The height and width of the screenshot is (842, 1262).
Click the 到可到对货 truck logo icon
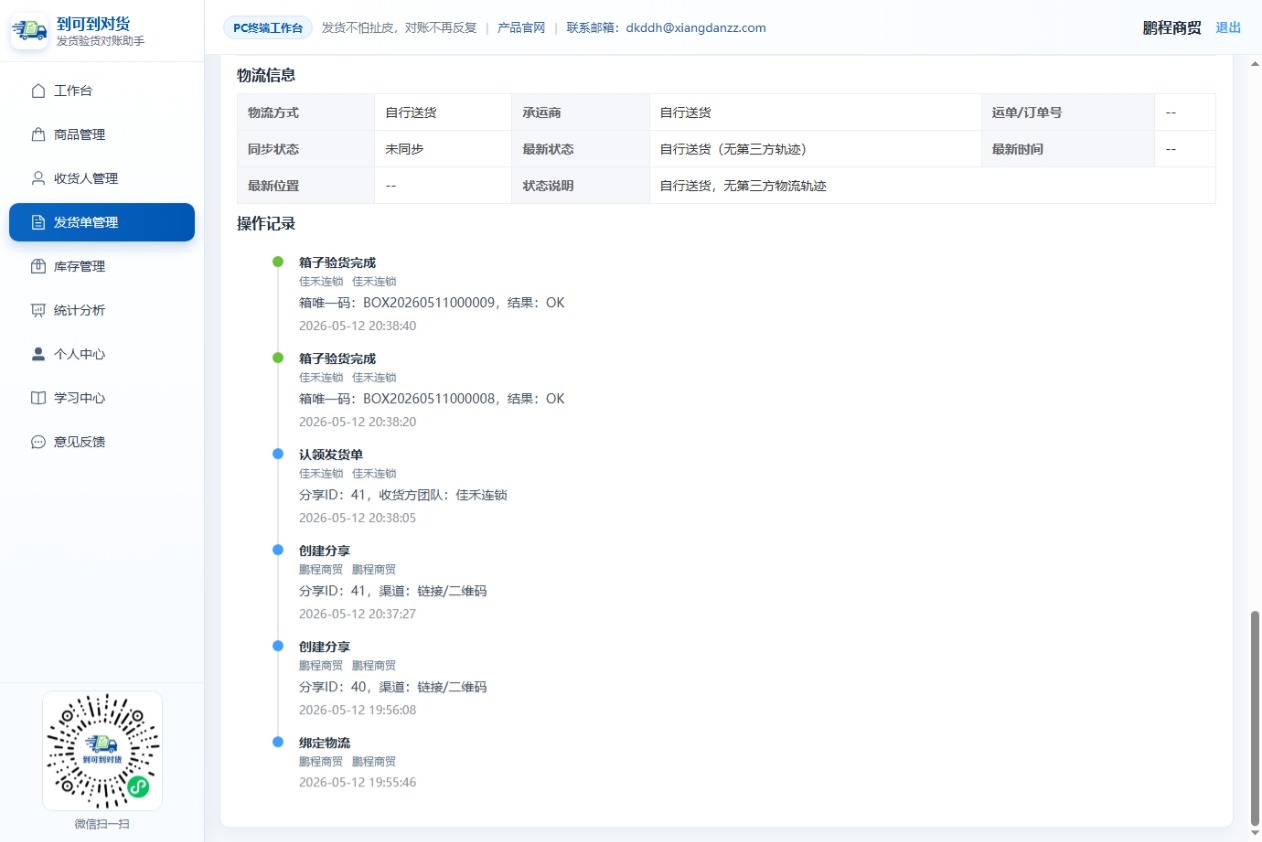tap(30, 31)
